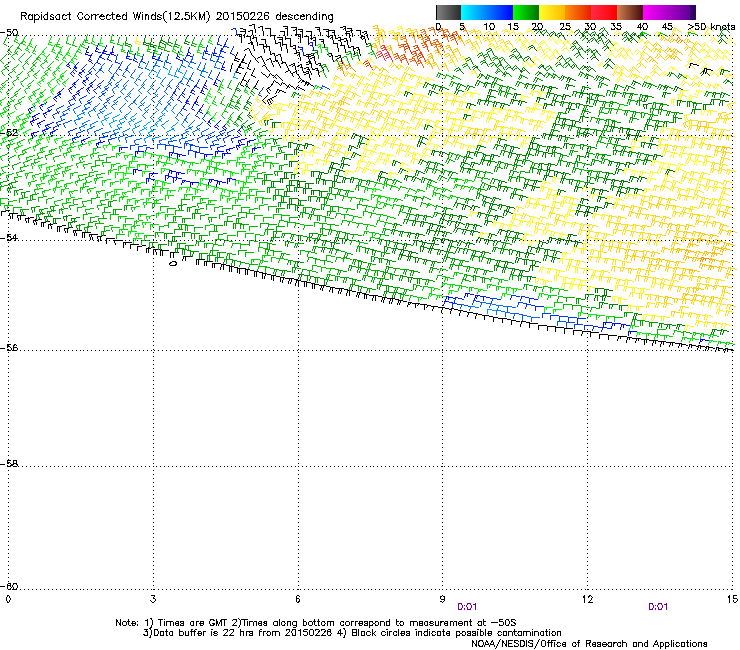The width and height of the screenshot is (740, 650).
Task: Click the legend label '45'
Action: (x=667, y=26)
